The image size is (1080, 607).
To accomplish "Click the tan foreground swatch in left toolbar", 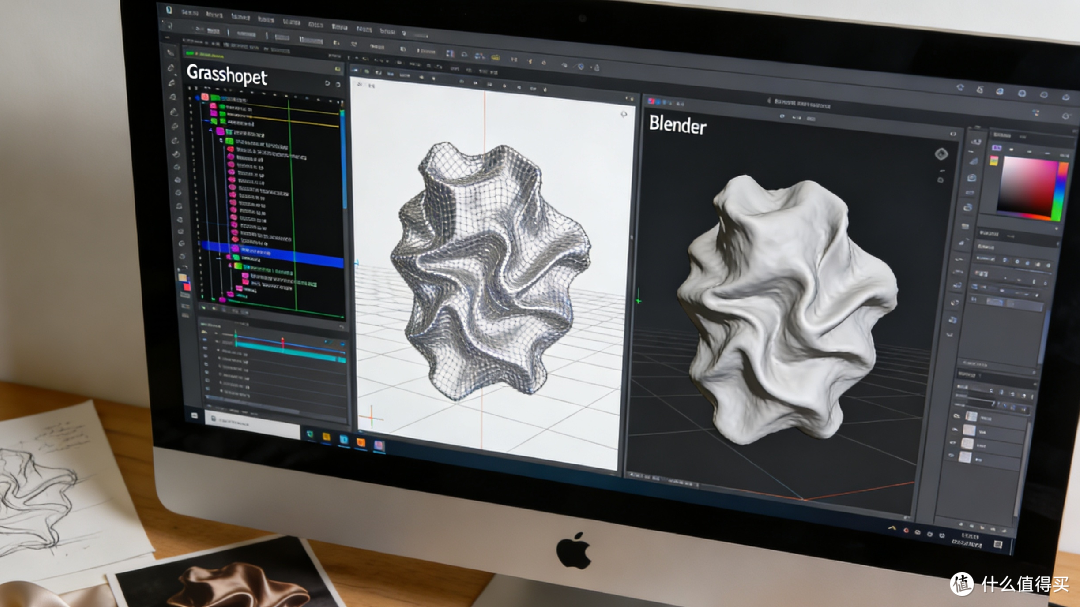I will pos(183,278).
